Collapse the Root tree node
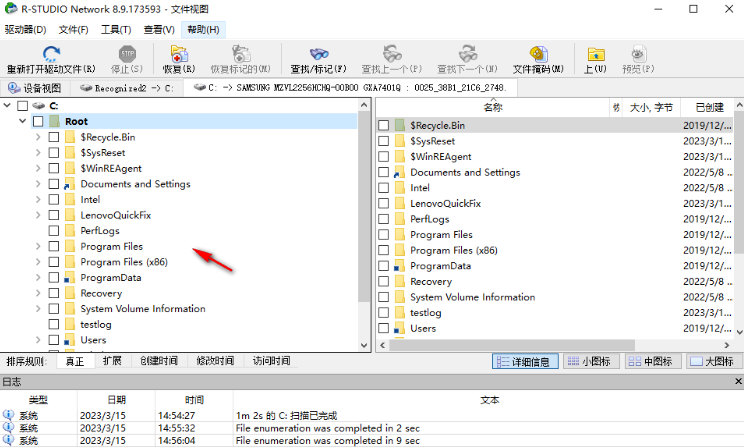 [22, 121]
